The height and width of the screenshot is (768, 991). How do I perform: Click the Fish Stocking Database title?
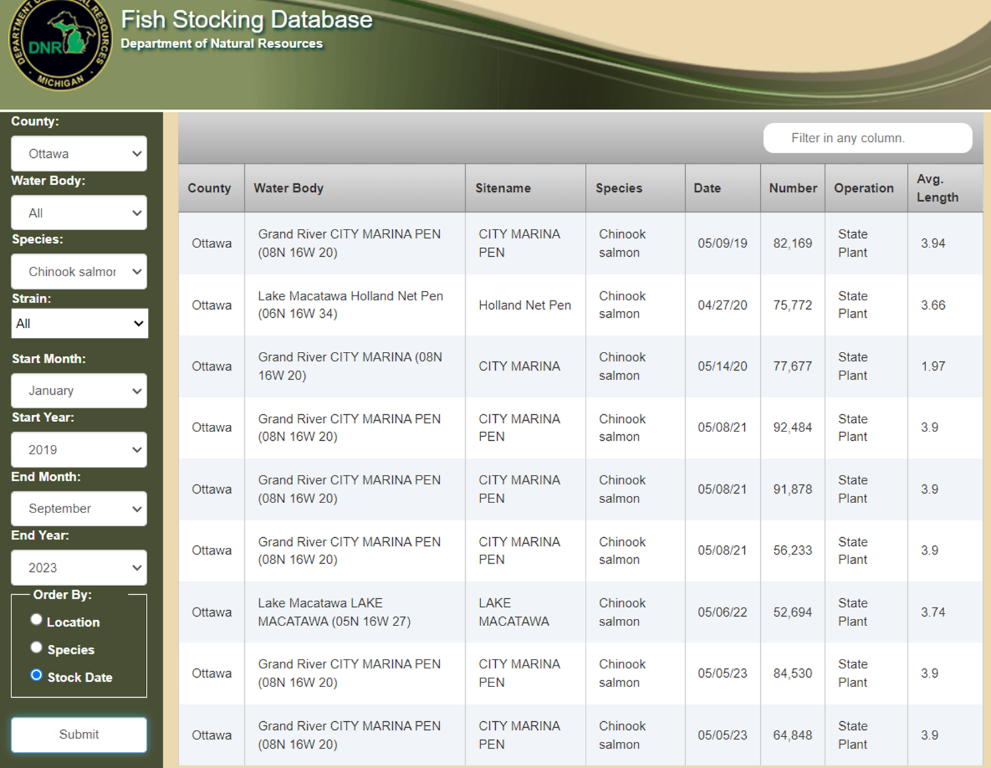[246, 20]
